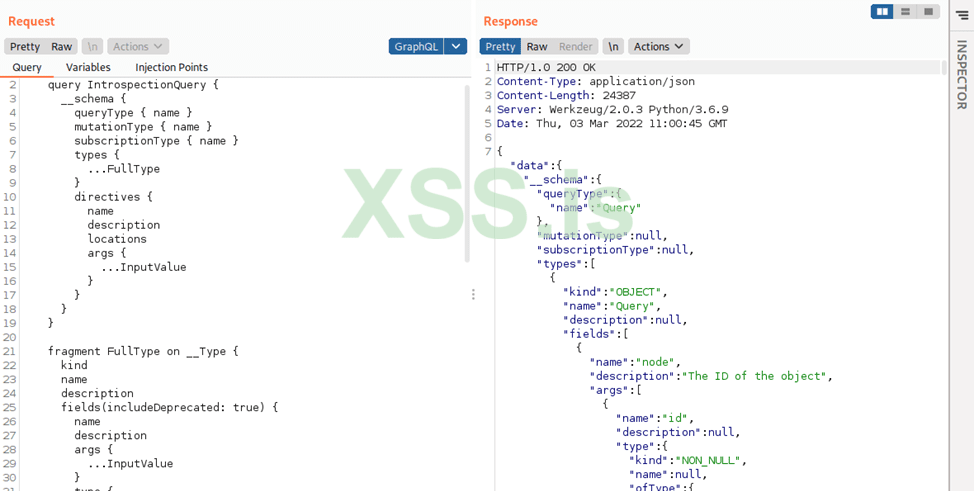Select side-by-side layout icon
This screenshot has height=491, width=974.
click(882, 12)
